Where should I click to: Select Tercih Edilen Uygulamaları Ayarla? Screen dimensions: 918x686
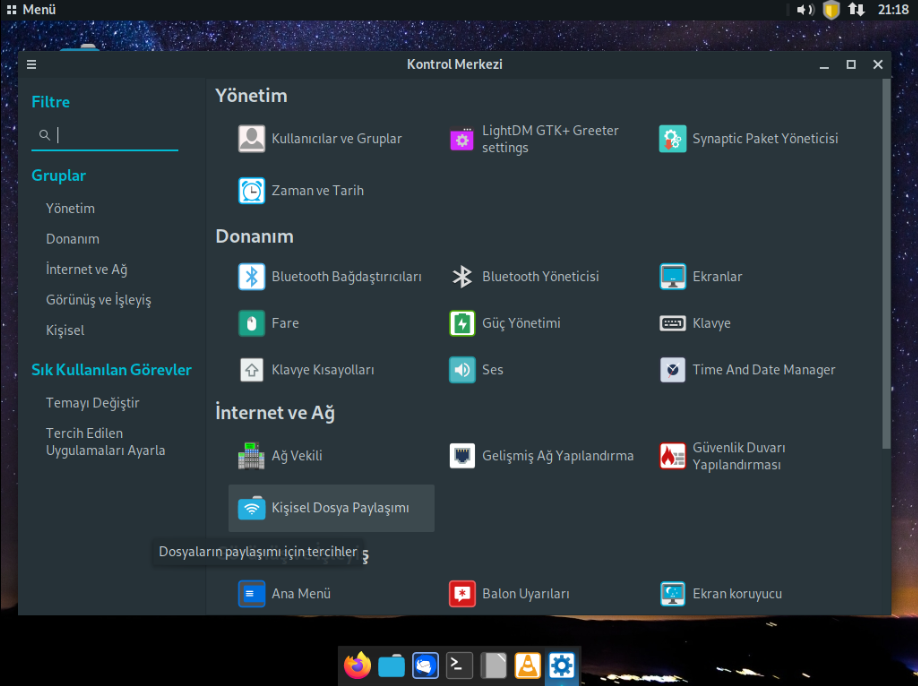[x=105, y=442]
